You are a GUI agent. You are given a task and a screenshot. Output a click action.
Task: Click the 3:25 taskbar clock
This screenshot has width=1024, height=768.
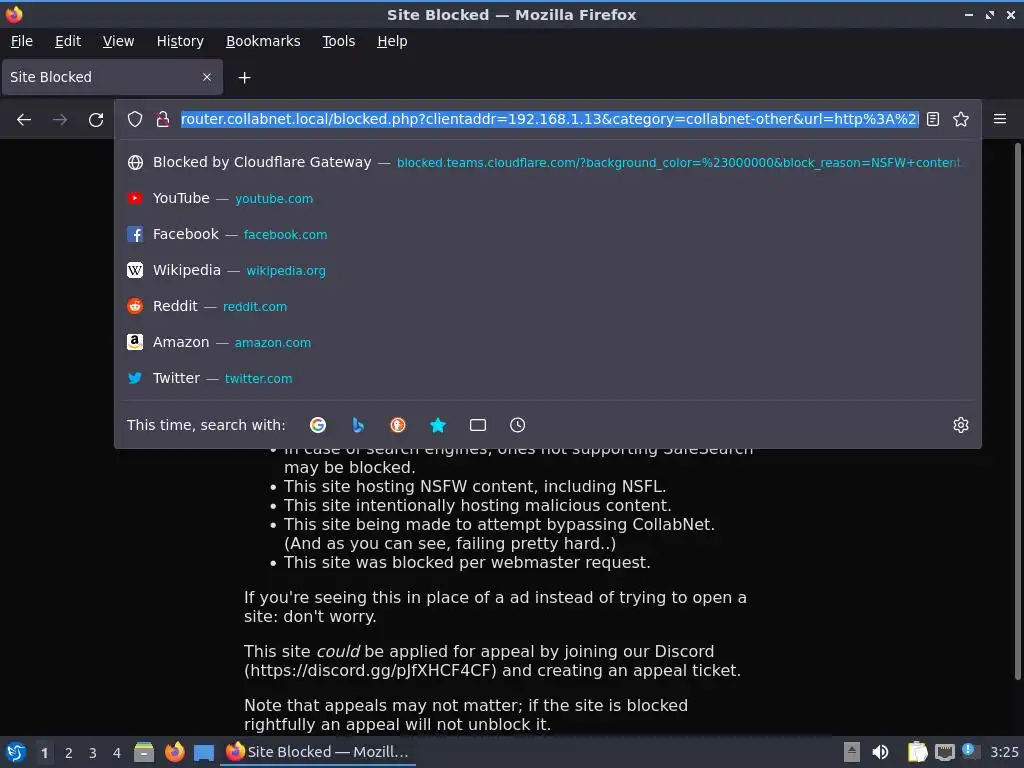pyautogui.click(x=1004, y=752)
